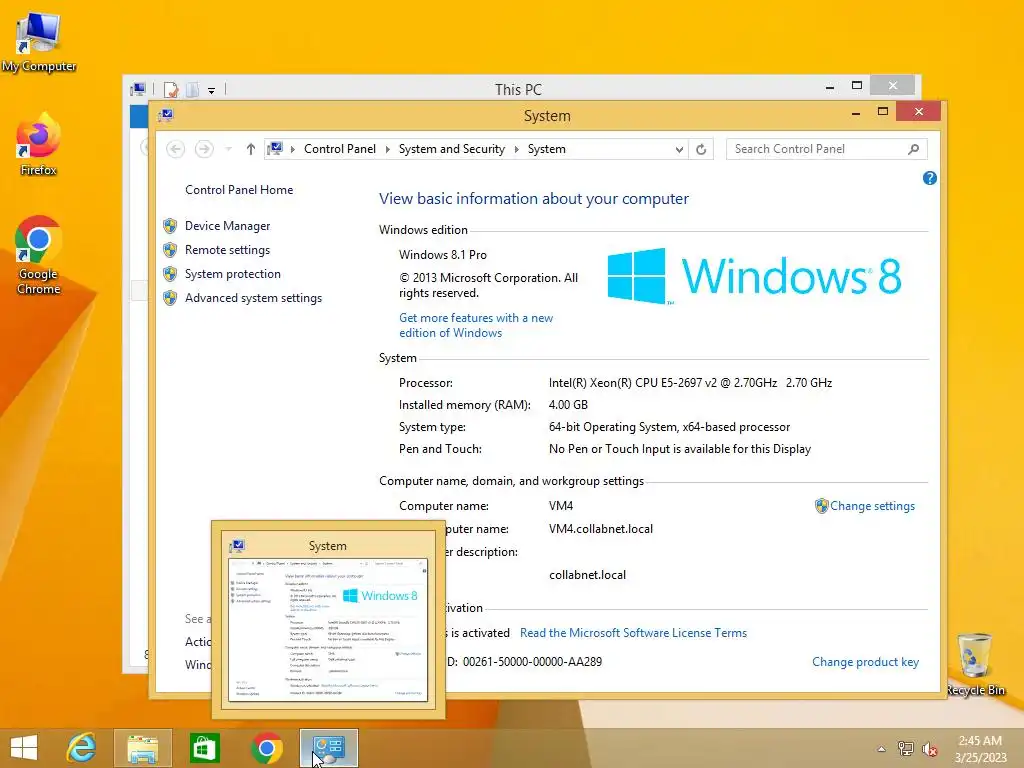Open the Recycle Bin
The image size is (1024, 768).
coord(975,665)
